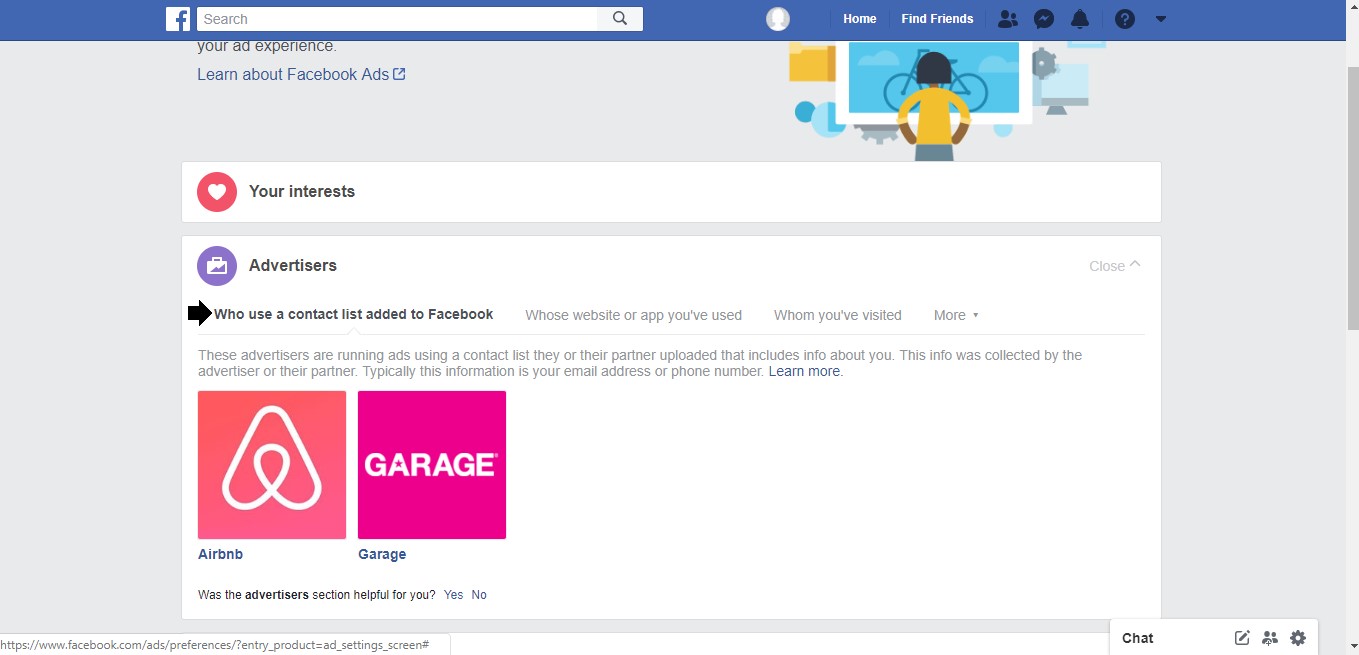Switch to Whom you've visited tab
The image size is (1359, 655).
point(838,315)
